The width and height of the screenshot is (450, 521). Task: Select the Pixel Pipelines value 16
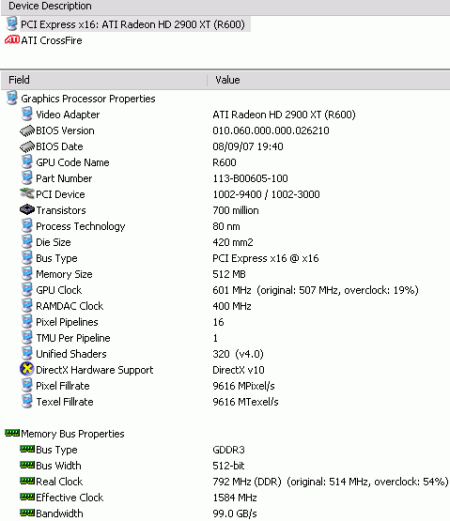[x=218, y=322]
